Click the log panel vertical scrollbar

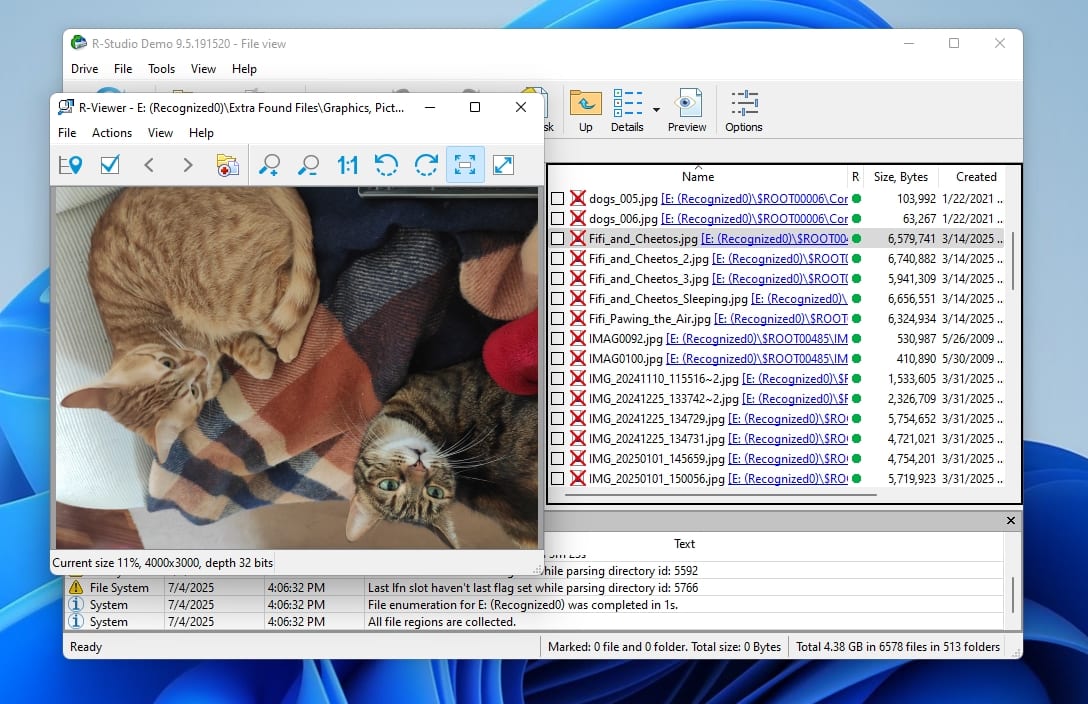1012,594
